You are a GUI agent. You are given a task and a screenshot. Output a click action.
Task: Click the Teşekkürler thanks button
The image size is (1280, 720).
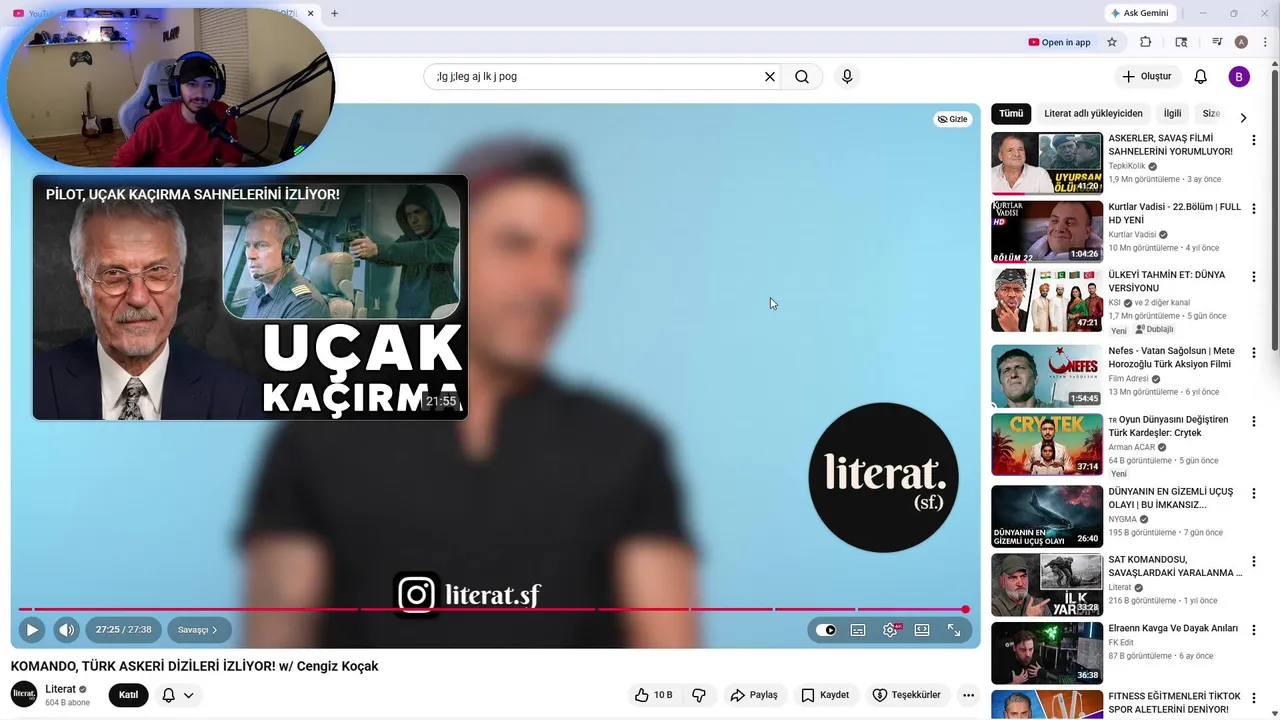pyautogui.click(x=907, y=695)
